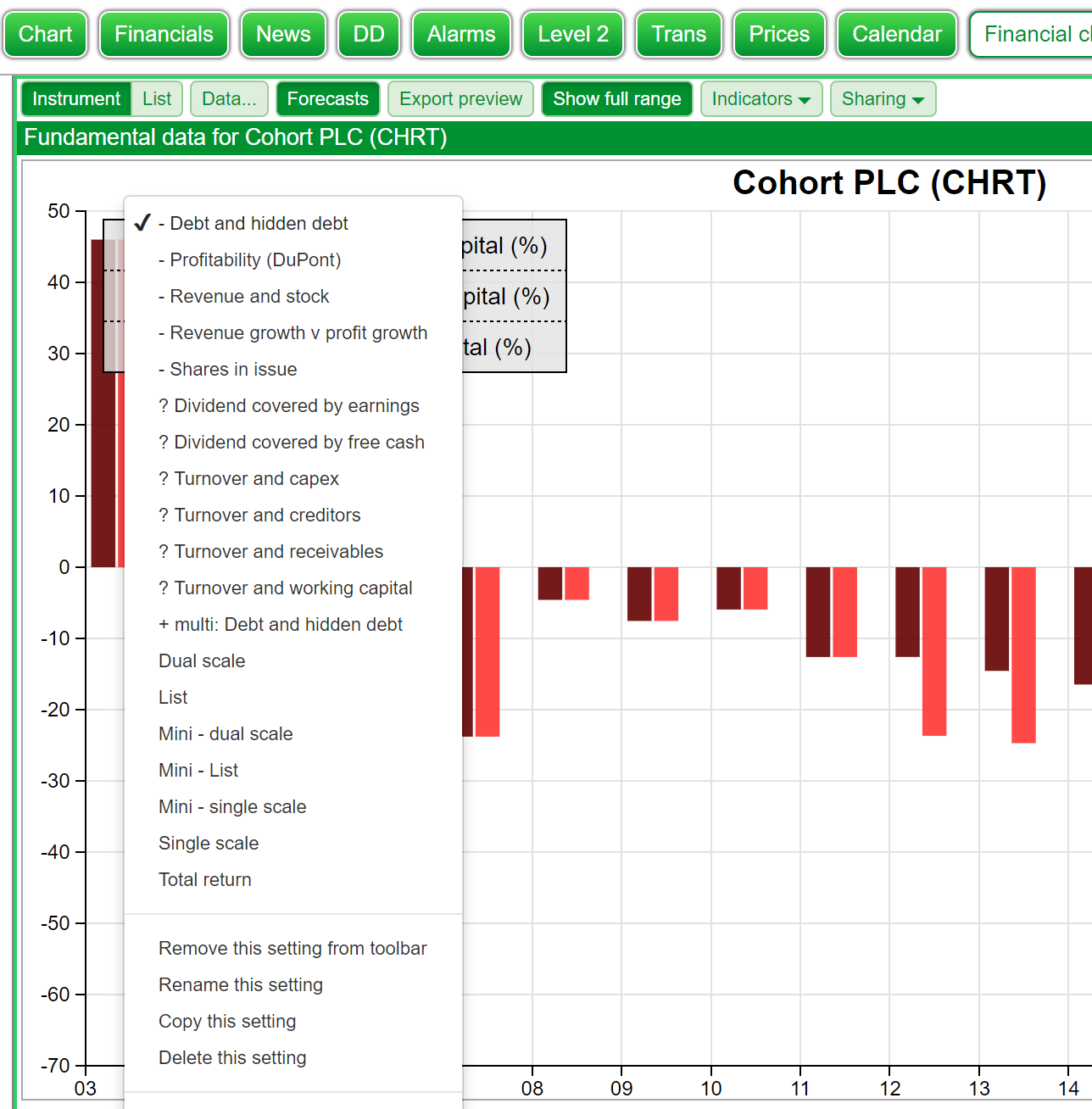Viewport: 1092px width, 1109px height.
Task: Select Revenue growth v profit growth
Action: pos(293,332)
